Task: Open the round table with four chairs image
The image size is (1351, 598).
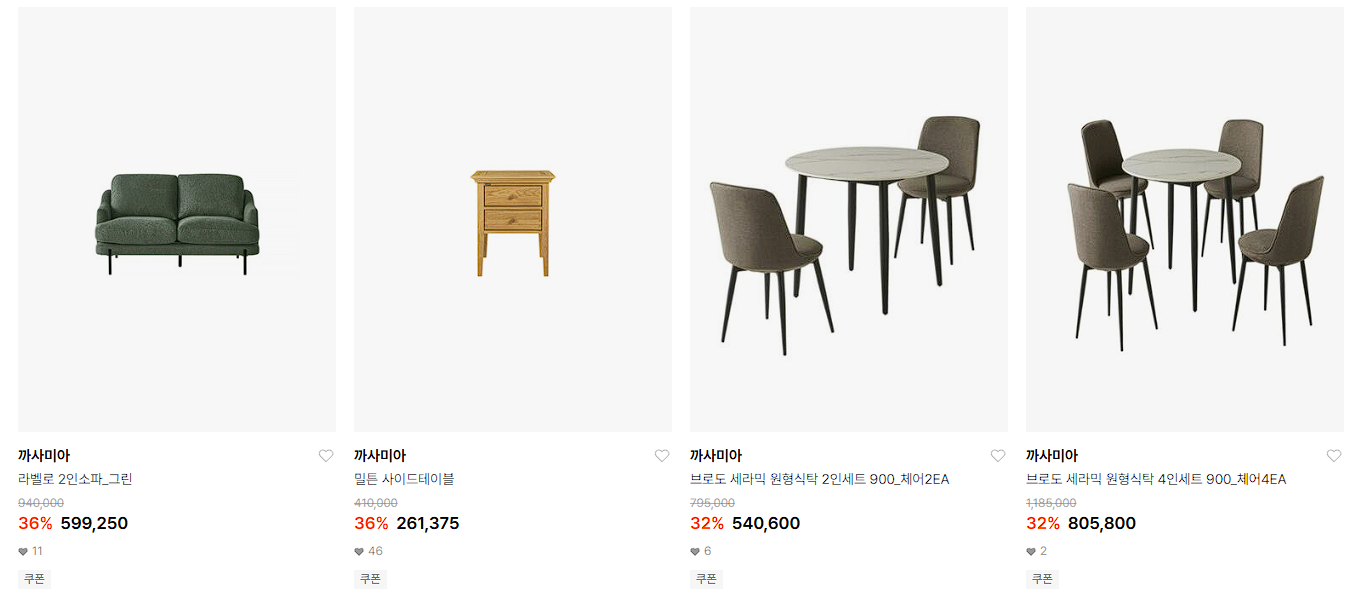Action: click(x=1185, y=220)
